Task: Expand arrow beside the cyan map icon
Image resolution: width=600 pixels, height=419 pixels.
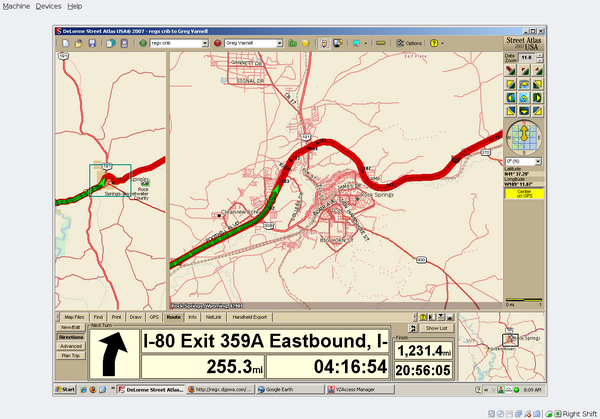Action: click(365, 44)
